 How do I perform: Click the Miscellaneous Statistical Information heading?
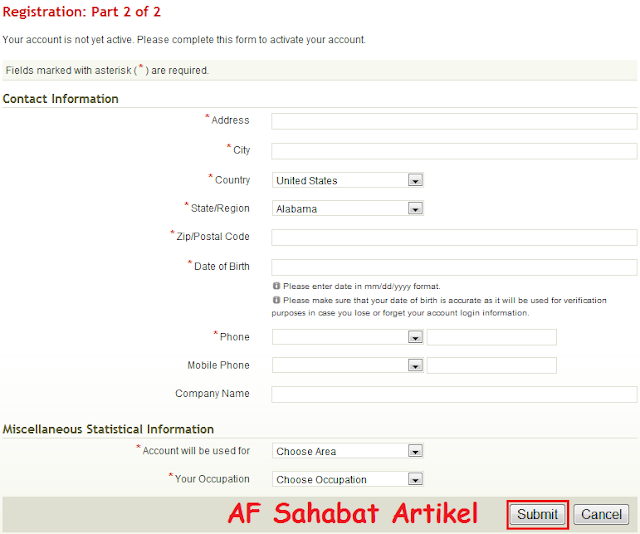point(108,429)
